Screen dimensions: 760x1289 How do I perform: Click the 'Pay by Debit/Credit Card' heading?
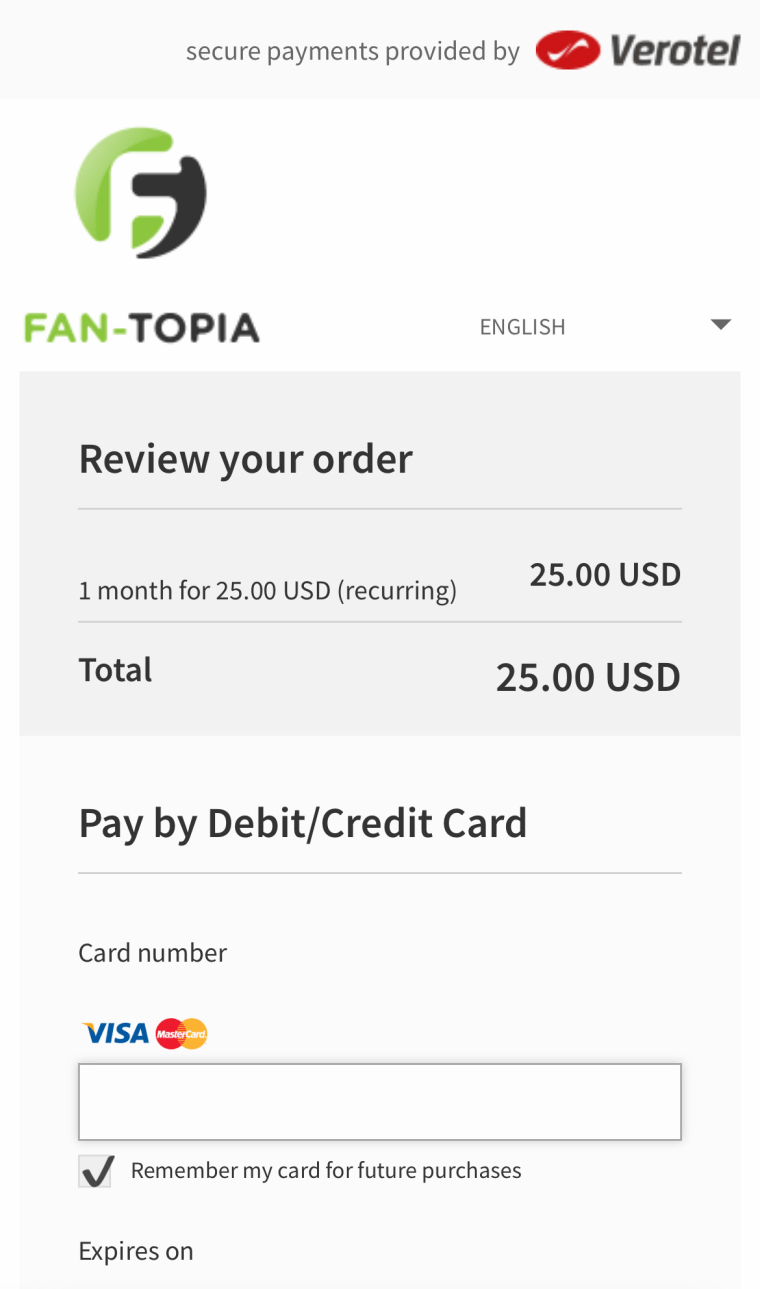[302, 823]
